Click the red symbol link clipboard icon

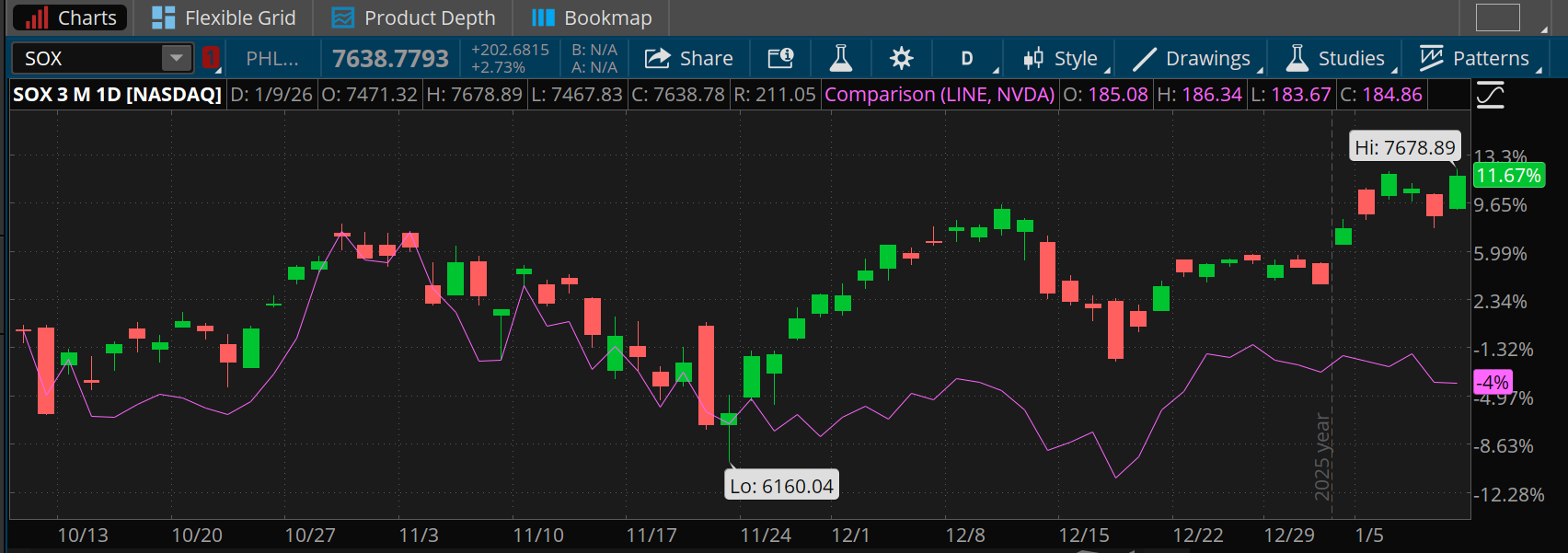point(211,58)
